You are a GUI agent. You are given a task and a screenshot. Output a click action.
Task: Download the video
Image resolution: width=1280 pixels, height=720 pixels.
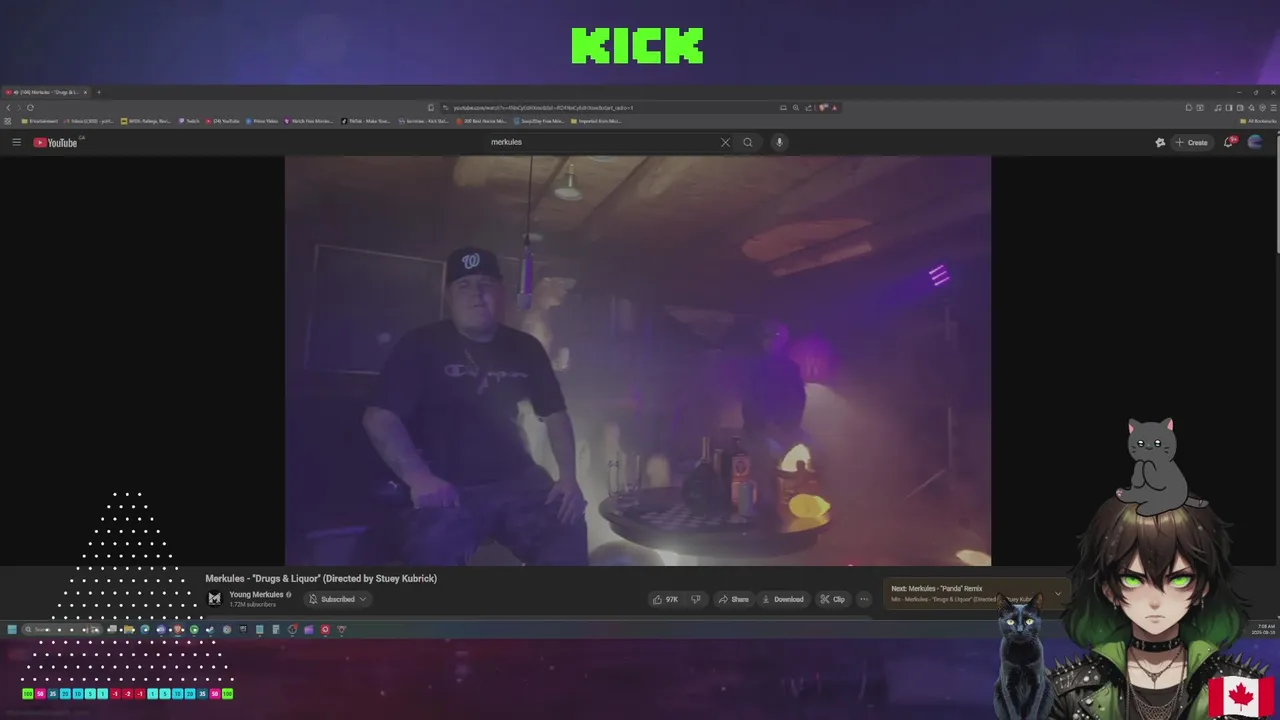pyautogui.click(x=783, y=599)
